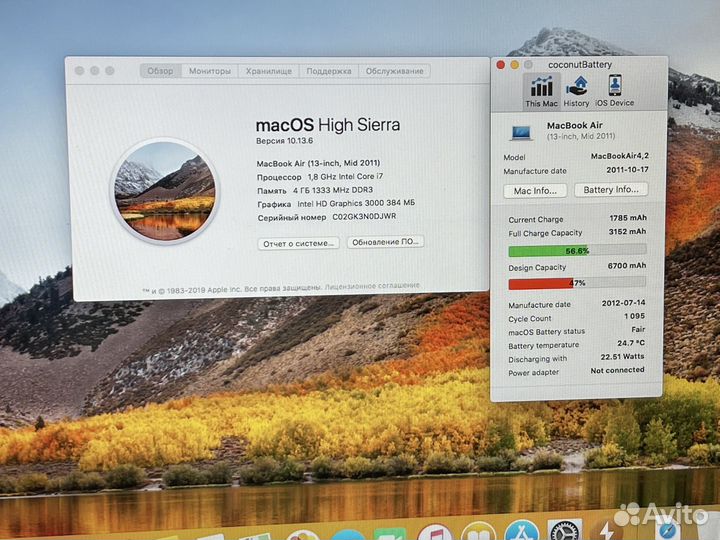This screenshot has height=540, width=720.
Task: Launch iTunes from the Dock
Action: pyautogui.click(x=435, y=533)
